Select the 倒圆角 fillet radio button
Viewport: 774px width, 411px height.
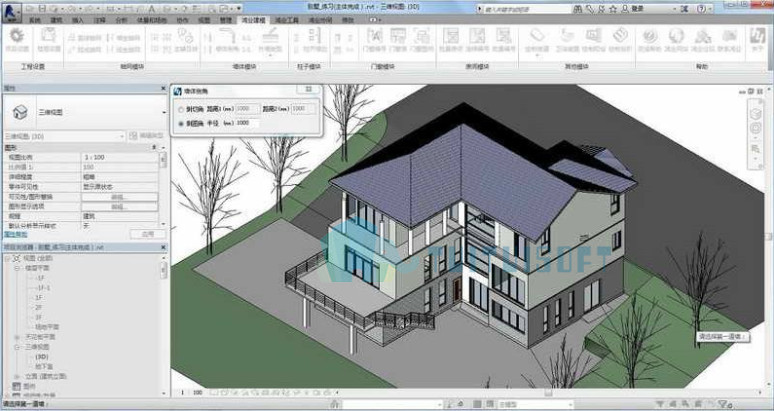click(181, 123)
